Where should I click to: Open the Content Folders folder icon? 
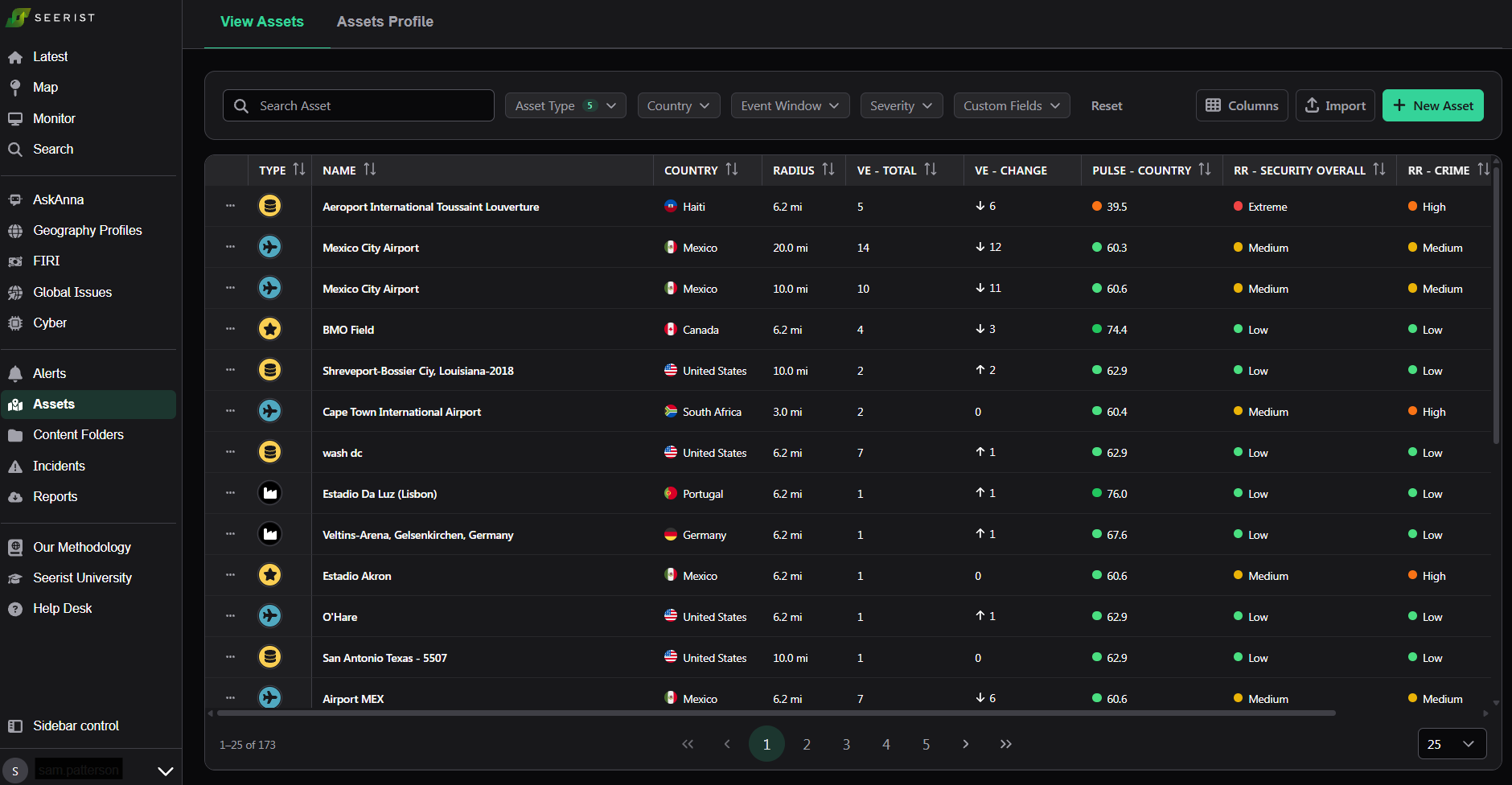15,435
